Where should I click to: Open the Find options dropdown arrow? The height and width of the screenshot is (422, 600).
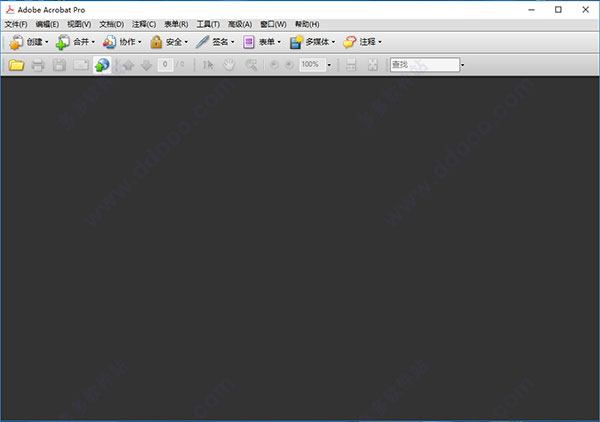click(x=462, y=65)
